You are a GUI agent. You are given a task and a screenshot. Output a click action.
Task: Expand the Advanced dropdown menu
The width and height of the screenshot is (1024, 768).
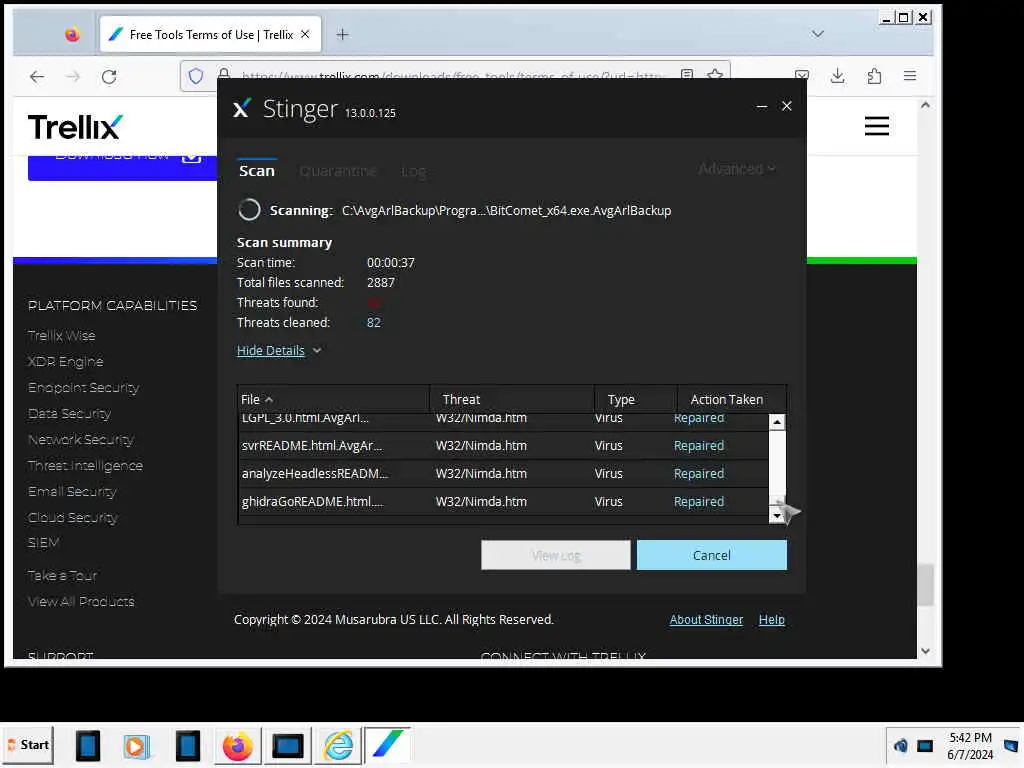point(737,169)
